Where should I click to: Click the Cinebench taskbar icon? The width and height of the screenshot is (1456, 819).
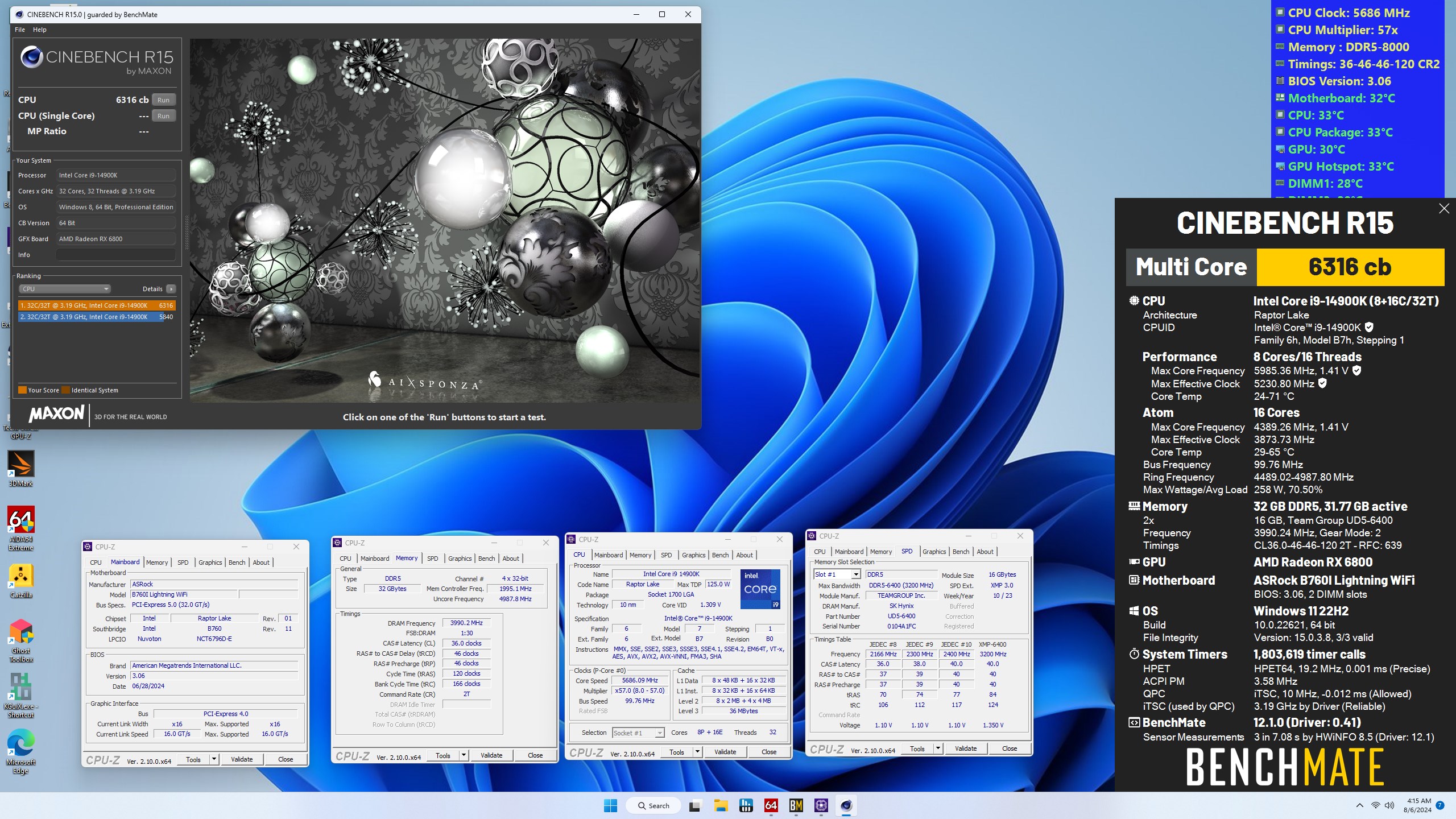[x=846, y=805]
